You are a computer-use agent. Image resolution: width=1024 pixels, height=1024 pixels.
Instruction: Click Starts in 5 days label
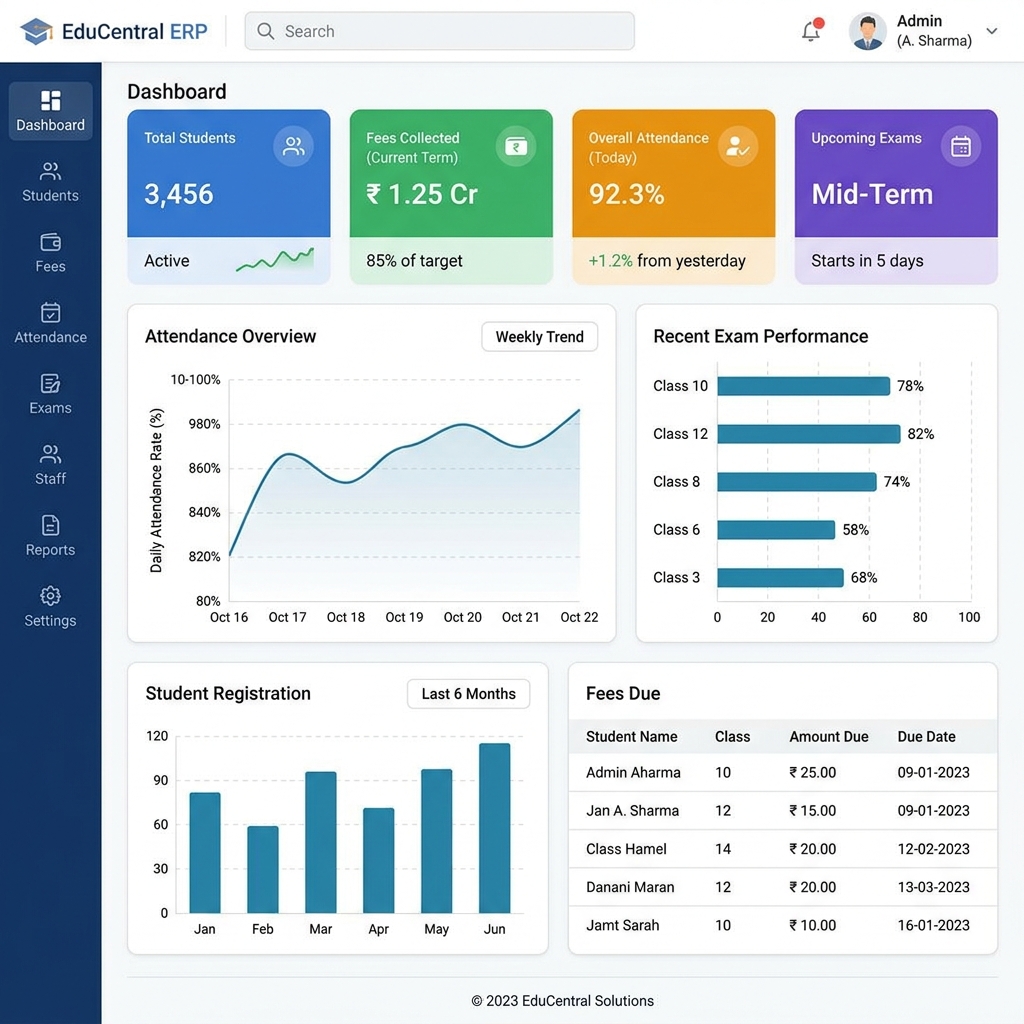(x=867, y=261)
